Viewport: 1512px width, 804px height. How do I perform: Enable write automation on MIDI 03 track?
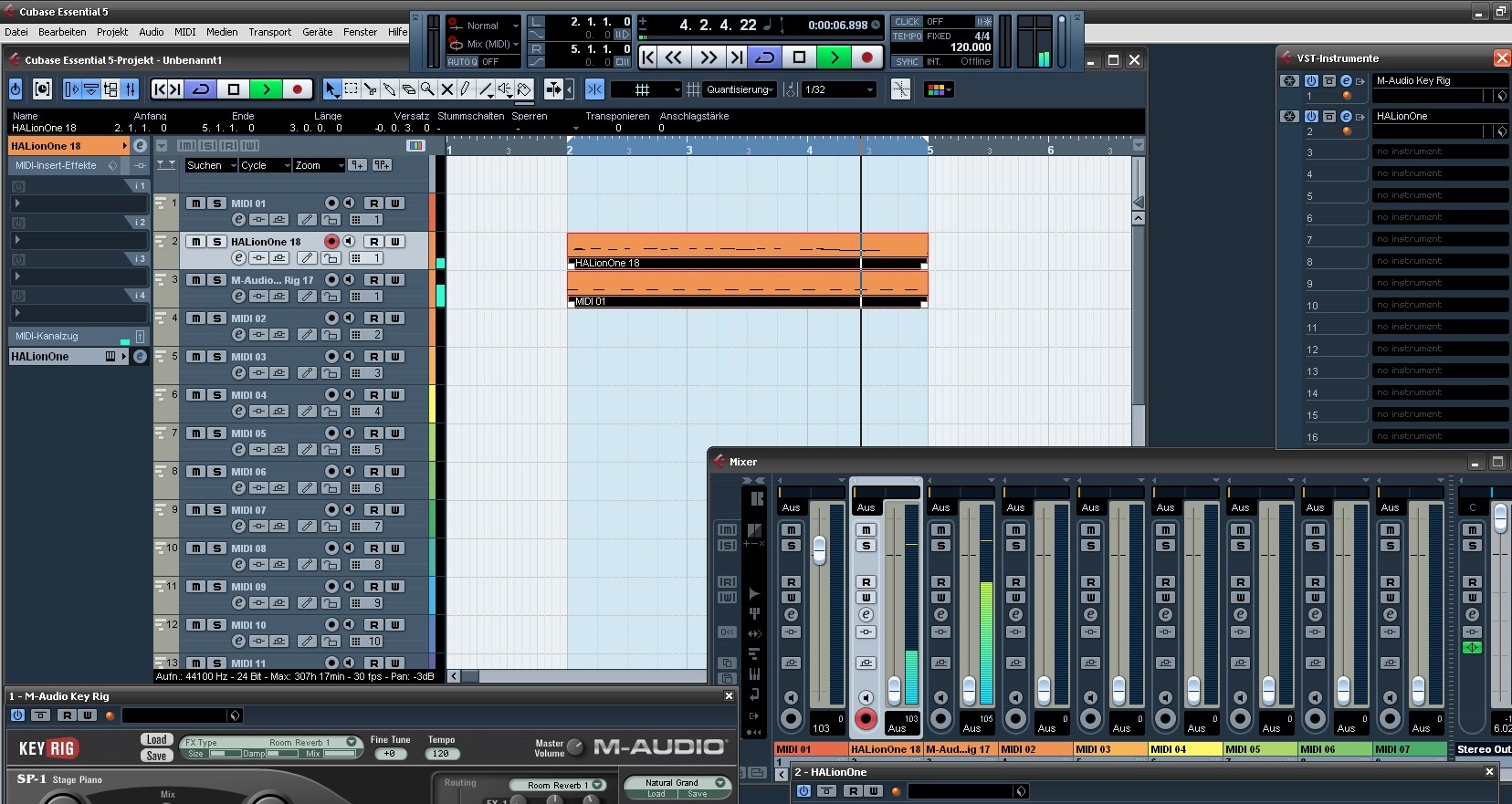395,357
